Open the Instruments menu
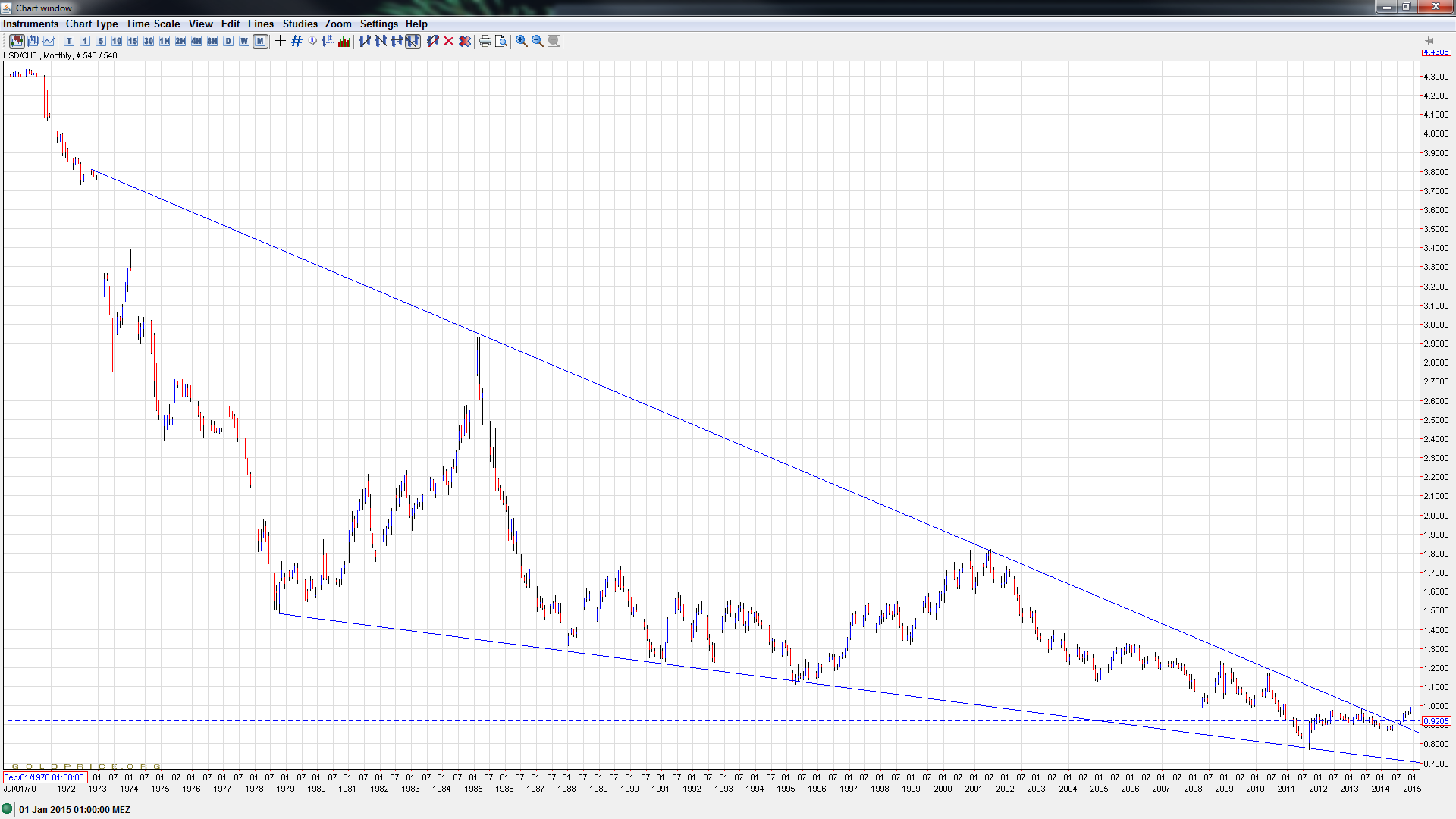1456x819 pixels. click(30, 24)
